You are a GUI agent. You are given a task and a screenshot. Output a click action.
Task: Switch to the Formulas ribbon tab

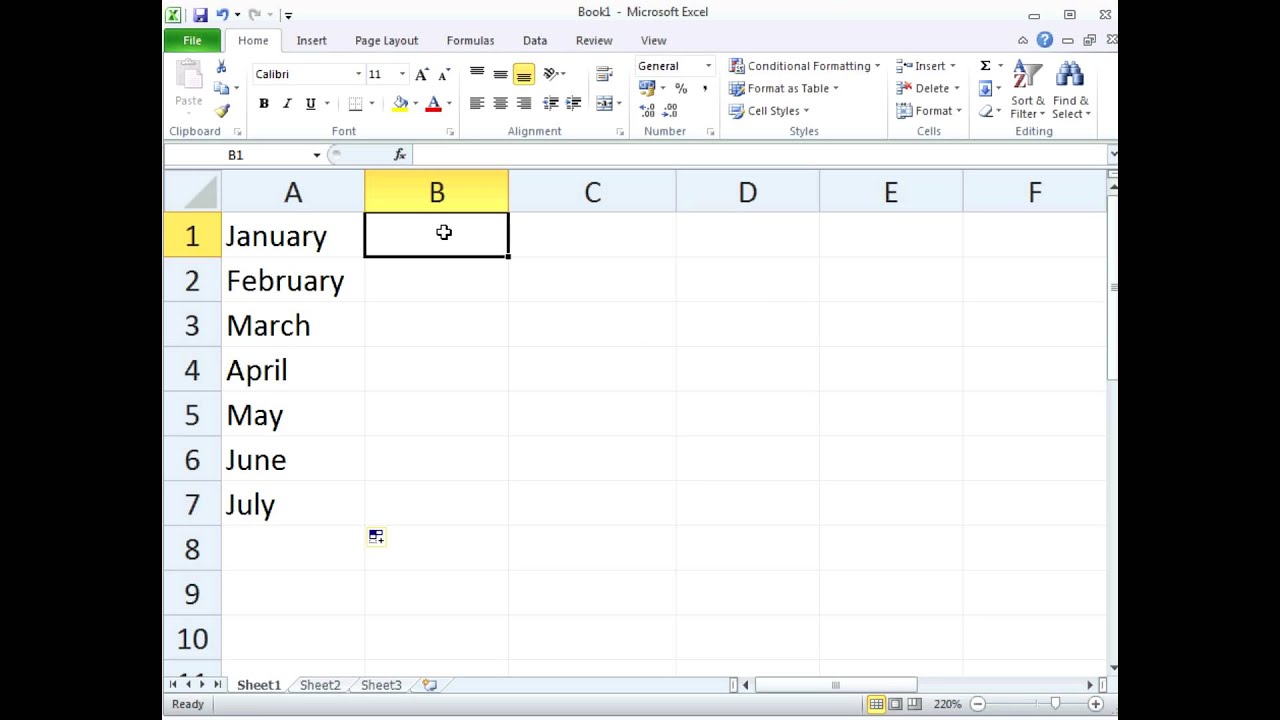[x=470, y=40]
